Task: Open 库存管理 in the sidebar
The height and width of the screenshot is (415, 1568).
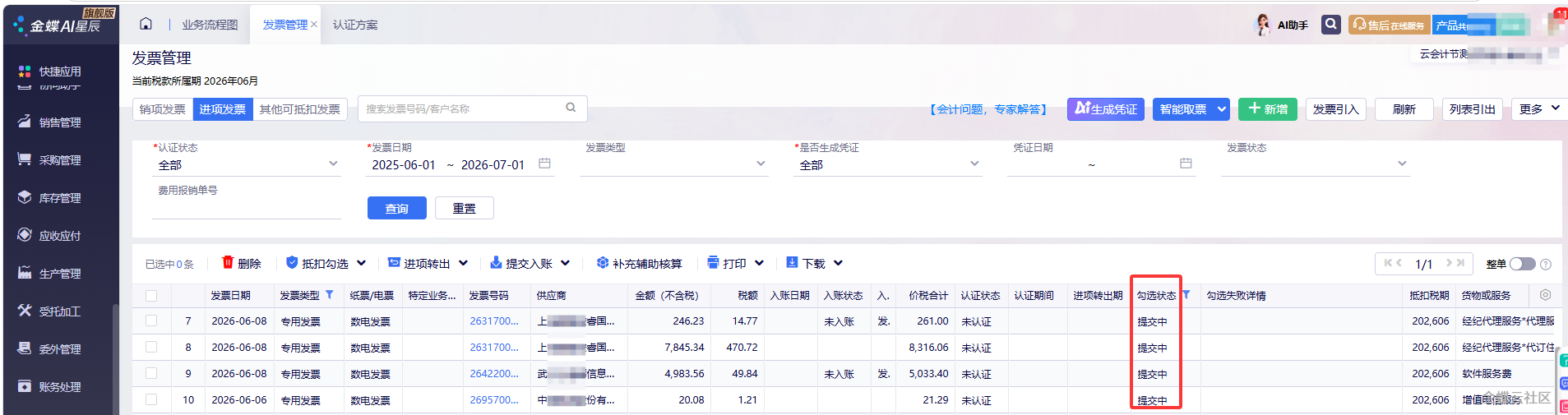Action: (49, 198)
